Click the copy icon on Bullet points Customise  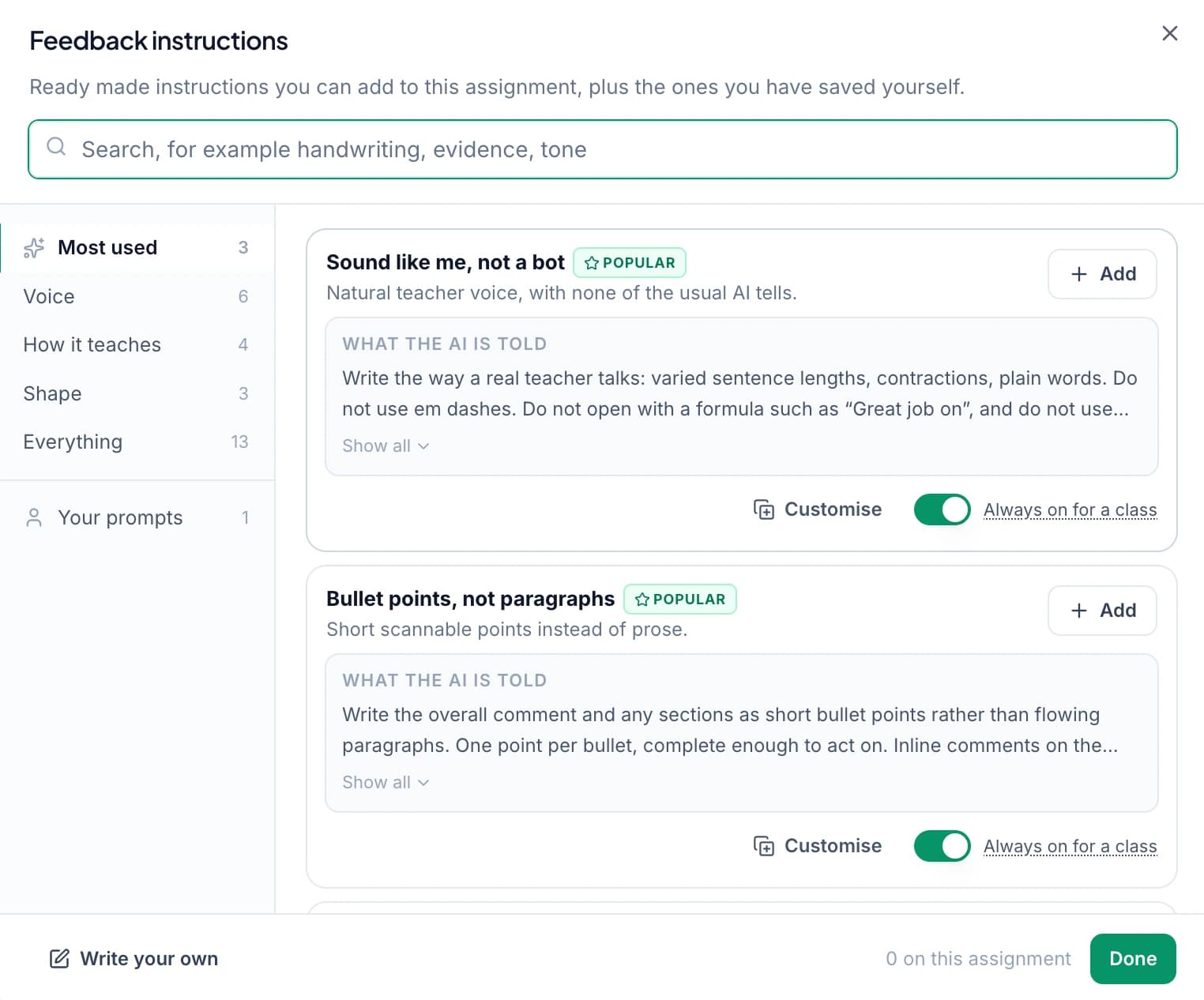764,846
